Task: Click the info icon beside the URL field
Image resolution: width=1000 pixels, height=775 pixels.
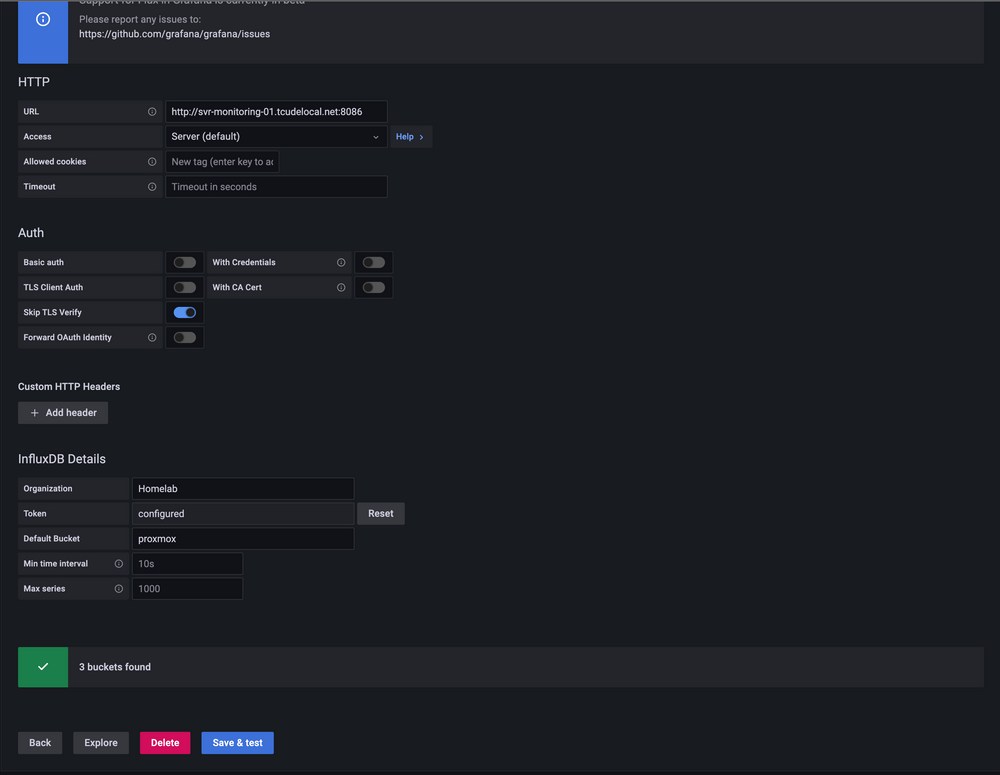Action: (152, 111)
